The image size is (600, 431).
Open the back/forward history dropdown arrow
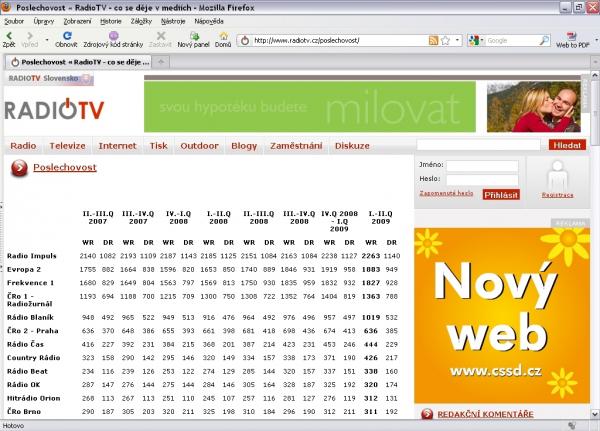47,39
